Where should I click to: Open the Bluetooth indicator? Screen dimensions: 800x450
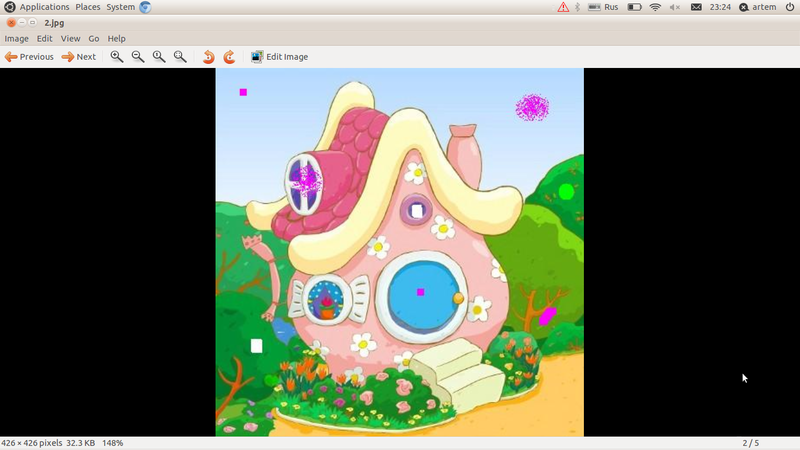[578, 7]
